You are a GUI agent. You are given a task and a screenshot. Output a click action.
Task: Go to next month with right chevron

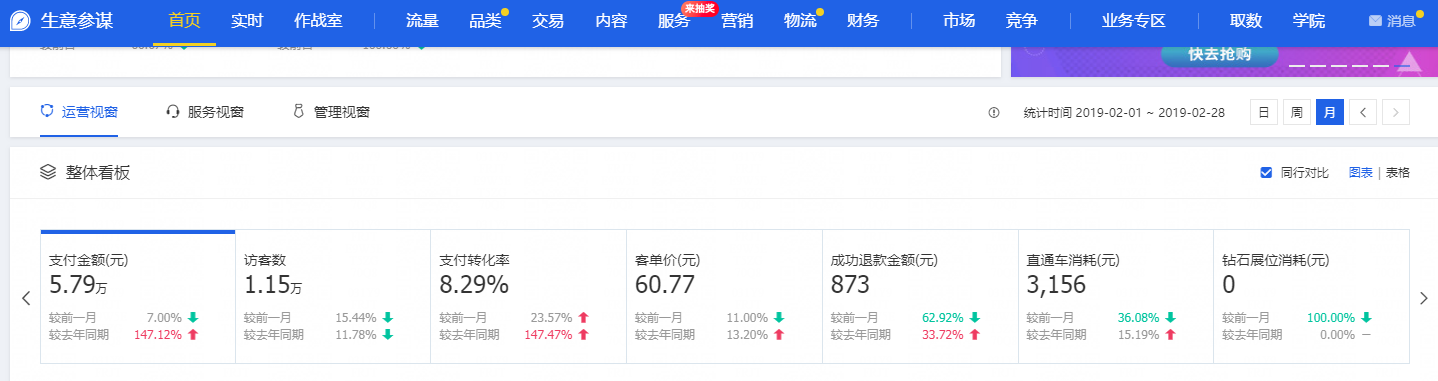(1396, 112)
